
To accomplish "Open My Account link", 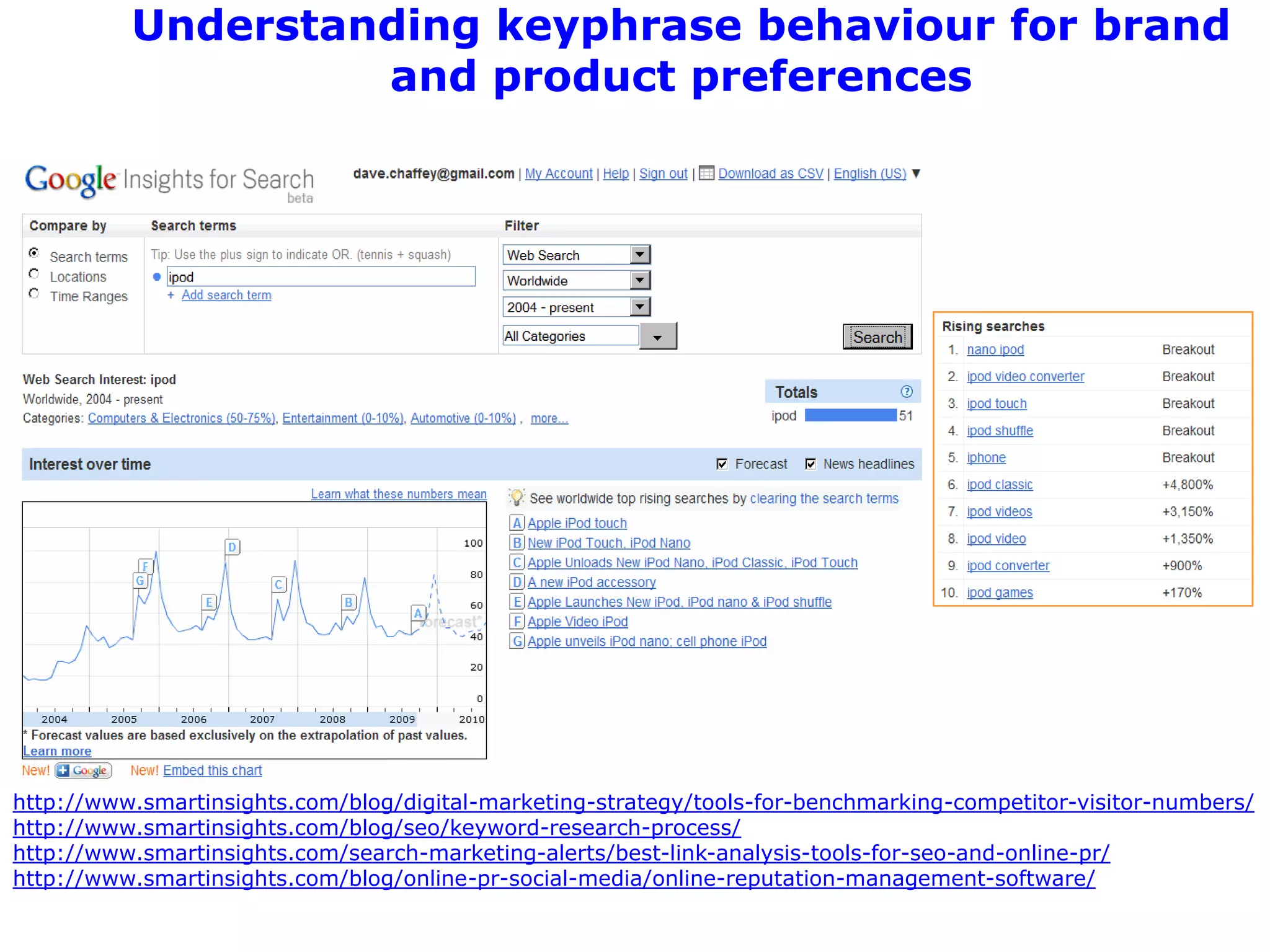I will 559,174.
